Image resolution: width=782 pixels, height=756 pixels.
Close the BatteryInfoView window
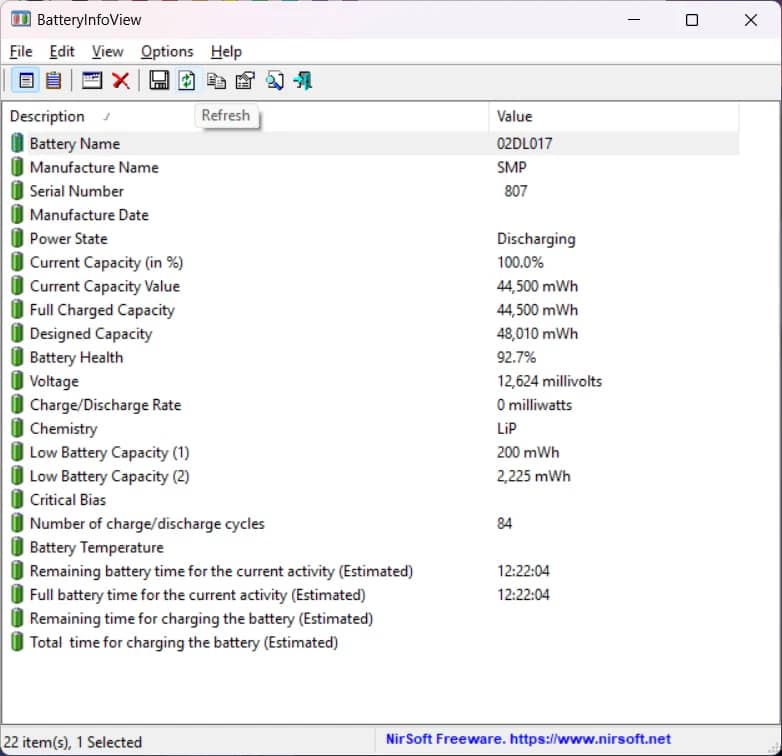coord(751,20)
